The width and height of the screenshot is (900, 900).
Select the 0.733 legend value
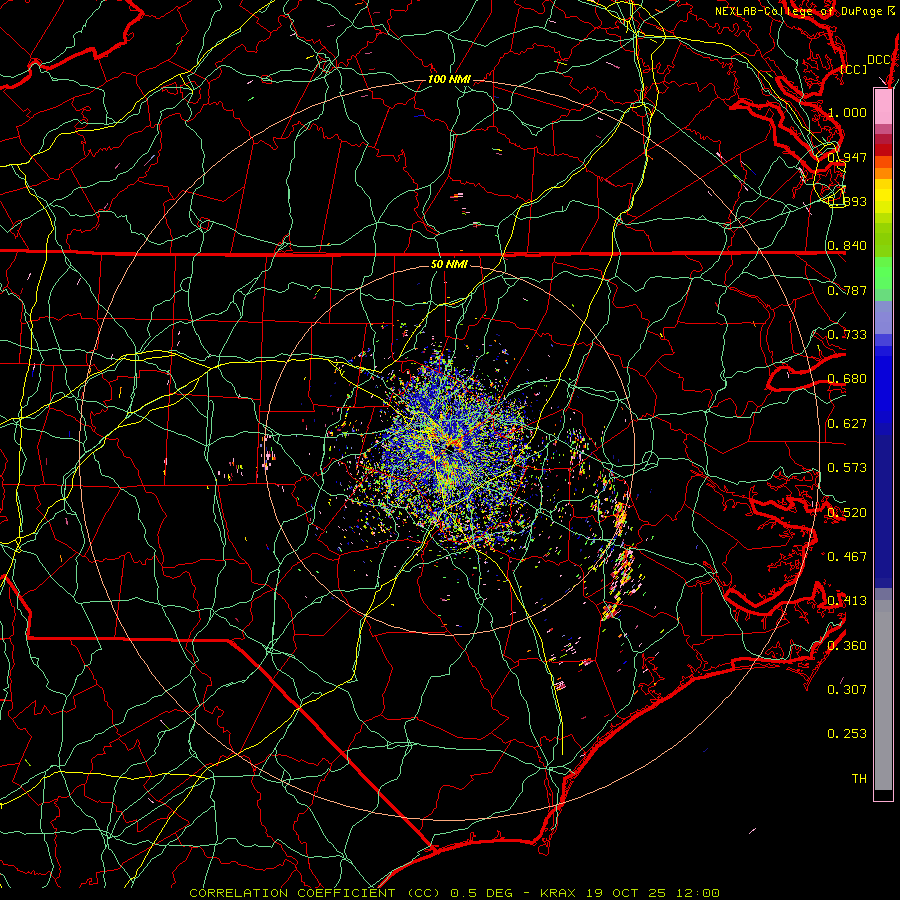pyautogui.click(x=847, y=335)
